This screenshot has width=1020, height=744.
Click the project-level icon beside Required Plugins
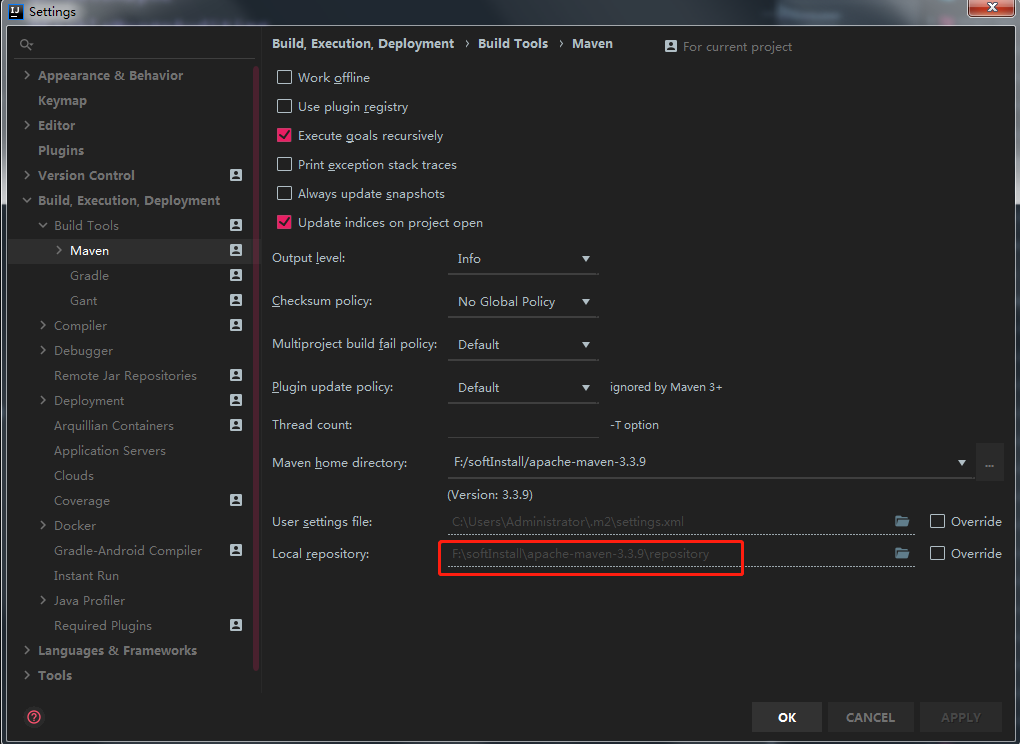tap(236, 625)
